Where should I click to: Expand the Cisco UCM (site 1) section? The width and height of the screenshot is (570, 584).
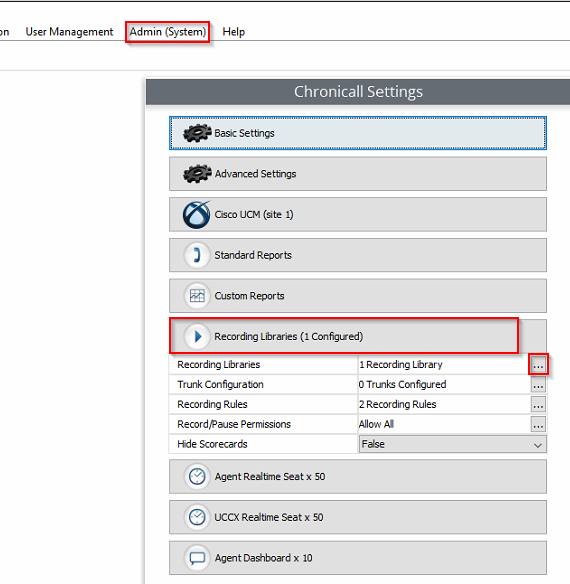358,215
